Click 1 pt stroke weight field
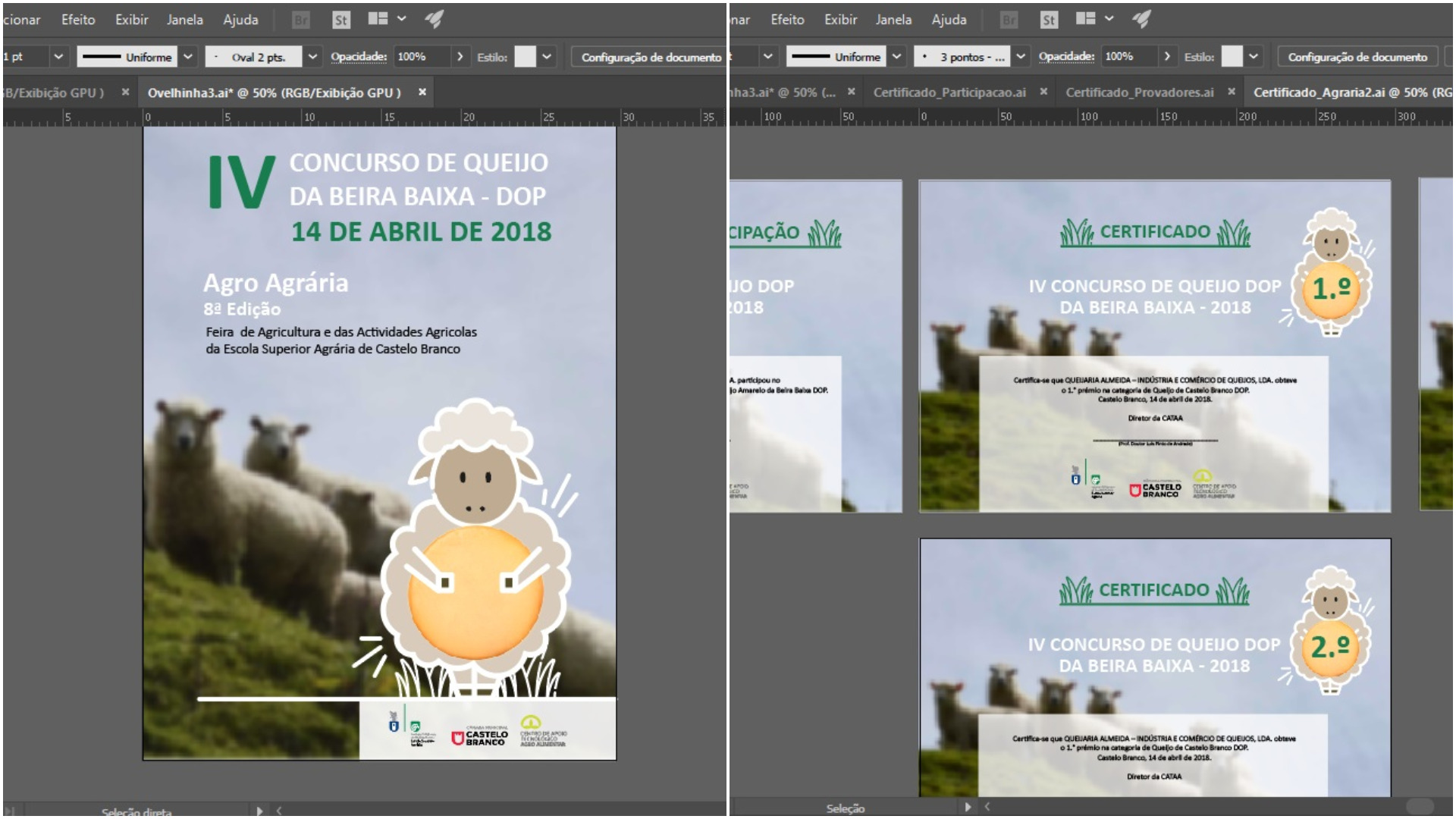The width and height of the screenshot is (1456, 819). 24,57
